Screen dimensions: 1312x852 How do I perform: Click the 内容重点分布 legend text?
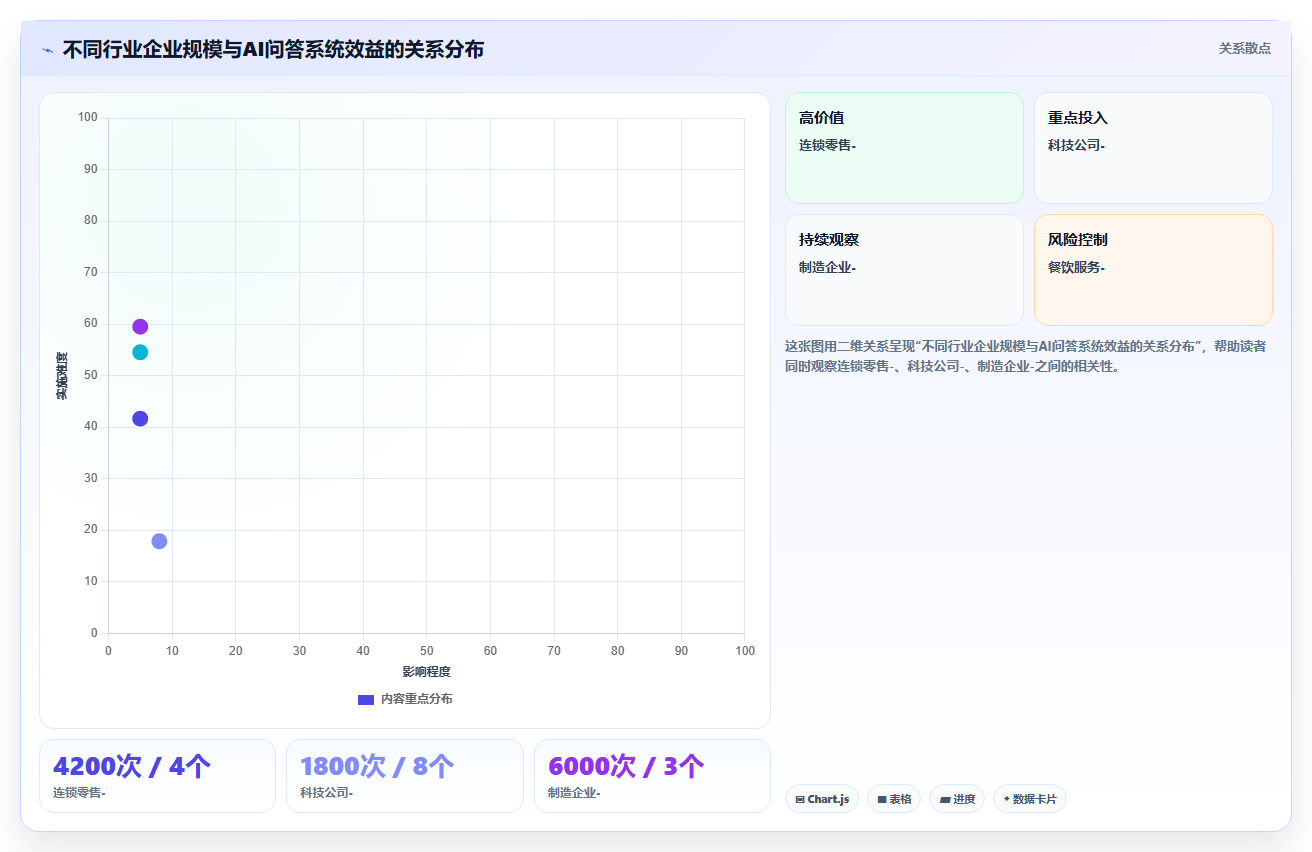point(417,699)
